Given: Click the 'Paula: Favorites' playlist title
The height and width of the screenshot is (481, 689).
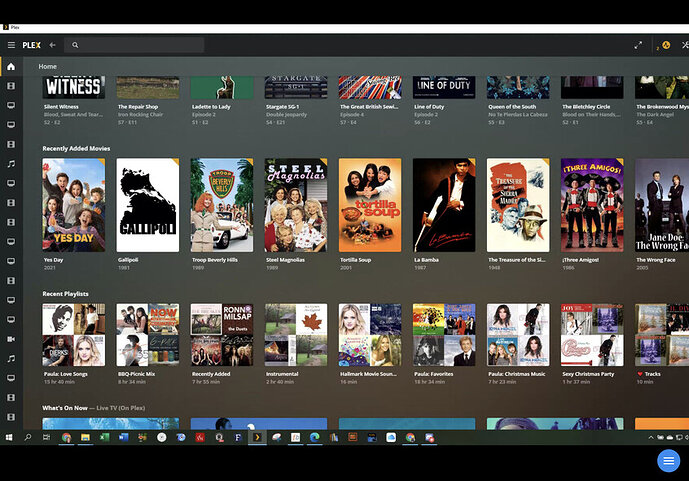Looking at the screenshot, I should pos(434,374).
